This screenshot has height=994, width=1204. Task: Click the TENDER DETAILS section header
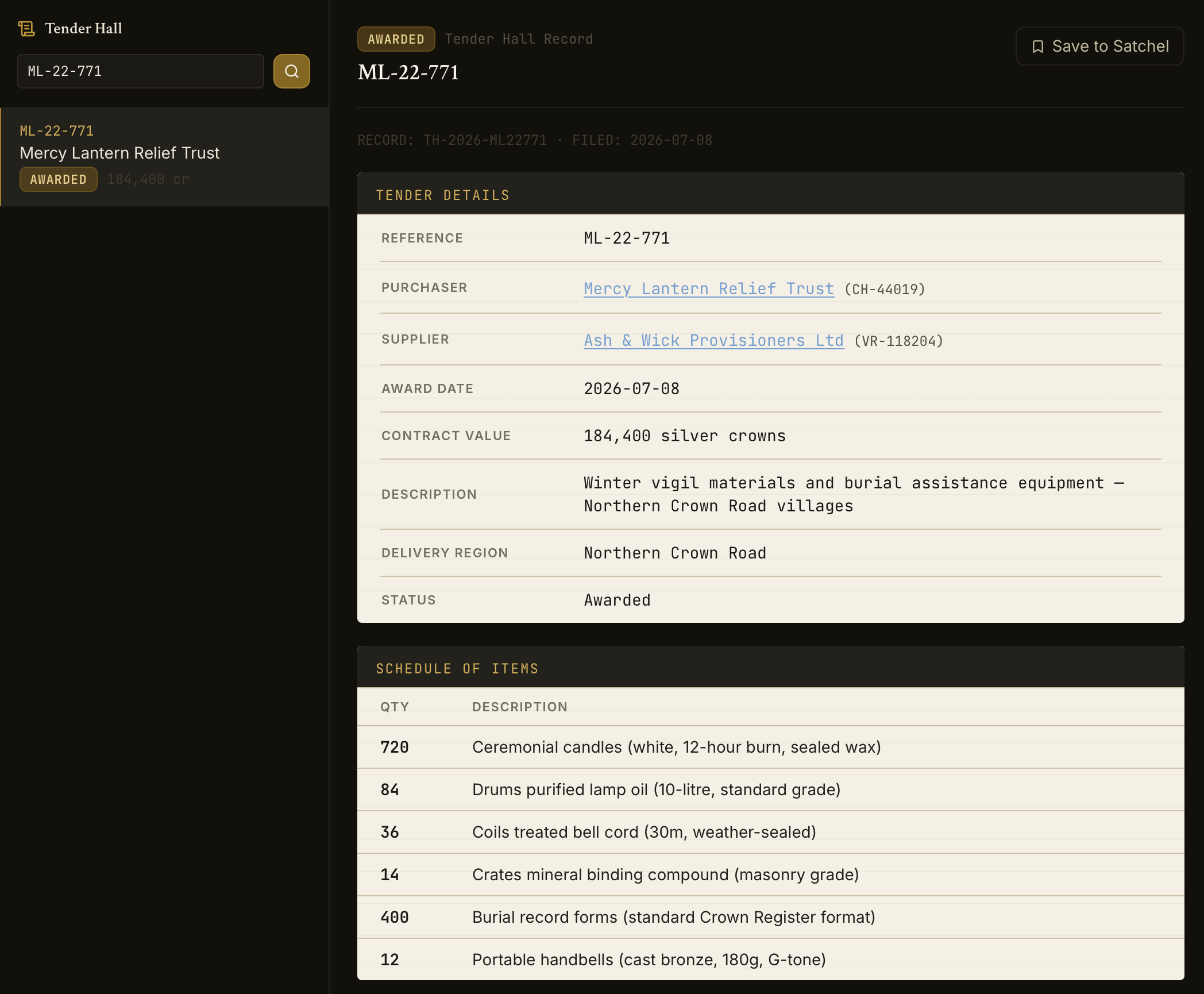point(770,194)
